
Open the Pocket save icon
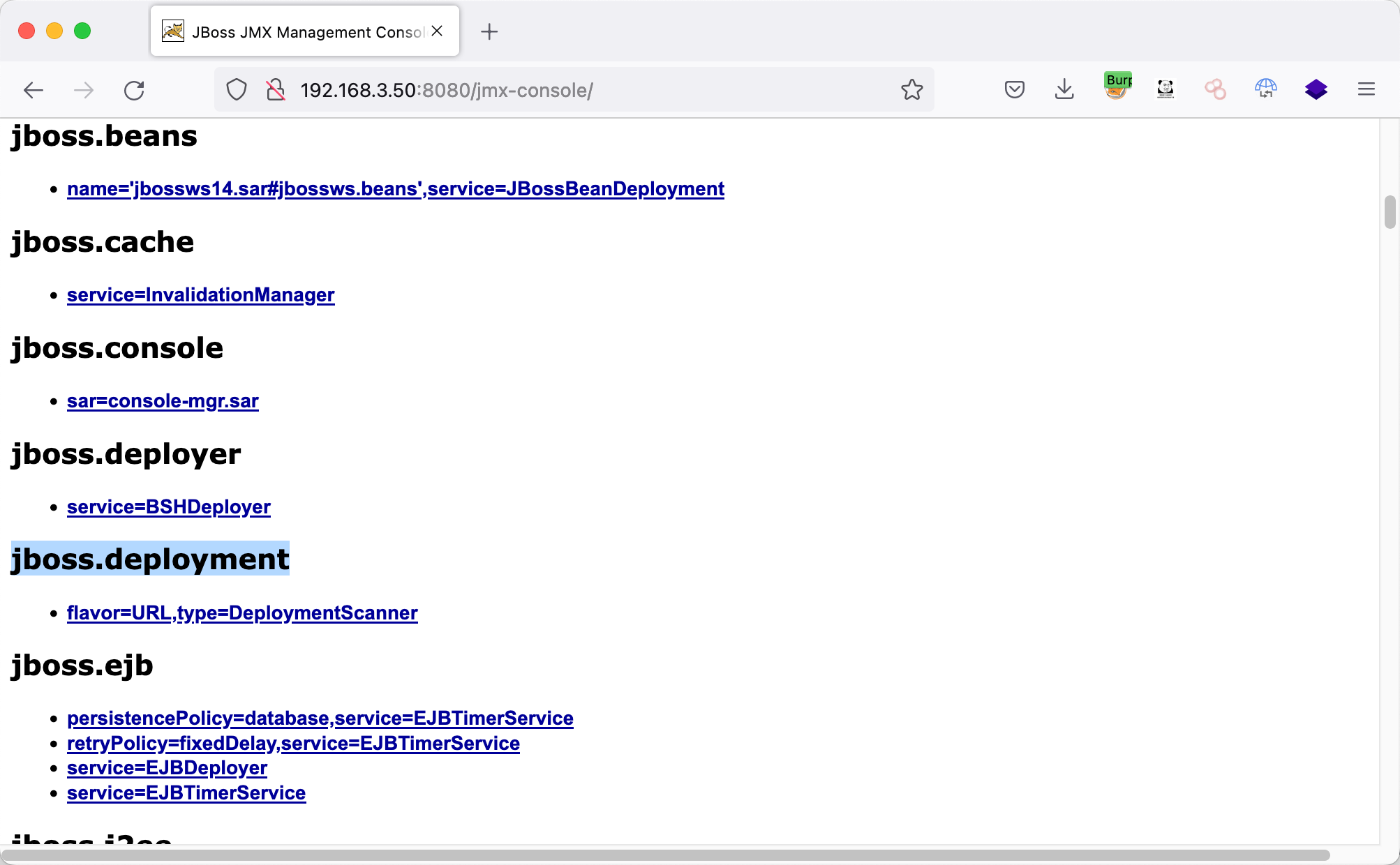pyautogui.click(x=1014, y=90)
